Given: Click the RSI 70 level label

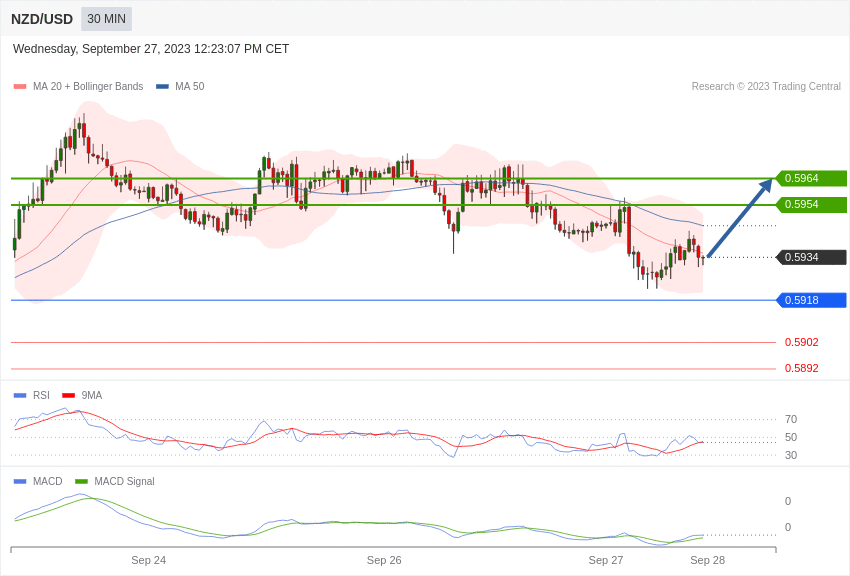Looking at the screenshot, I should click(791, 419).
